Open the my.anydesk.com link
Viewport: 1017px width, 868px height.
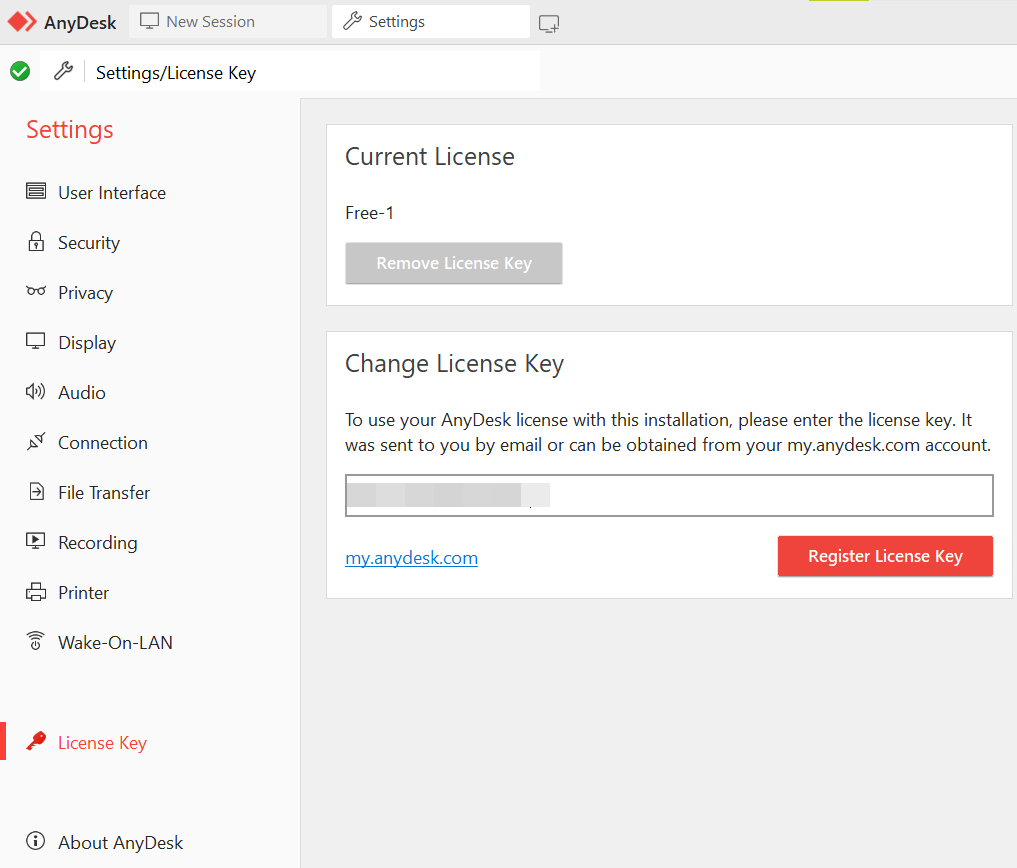point(411,558)
